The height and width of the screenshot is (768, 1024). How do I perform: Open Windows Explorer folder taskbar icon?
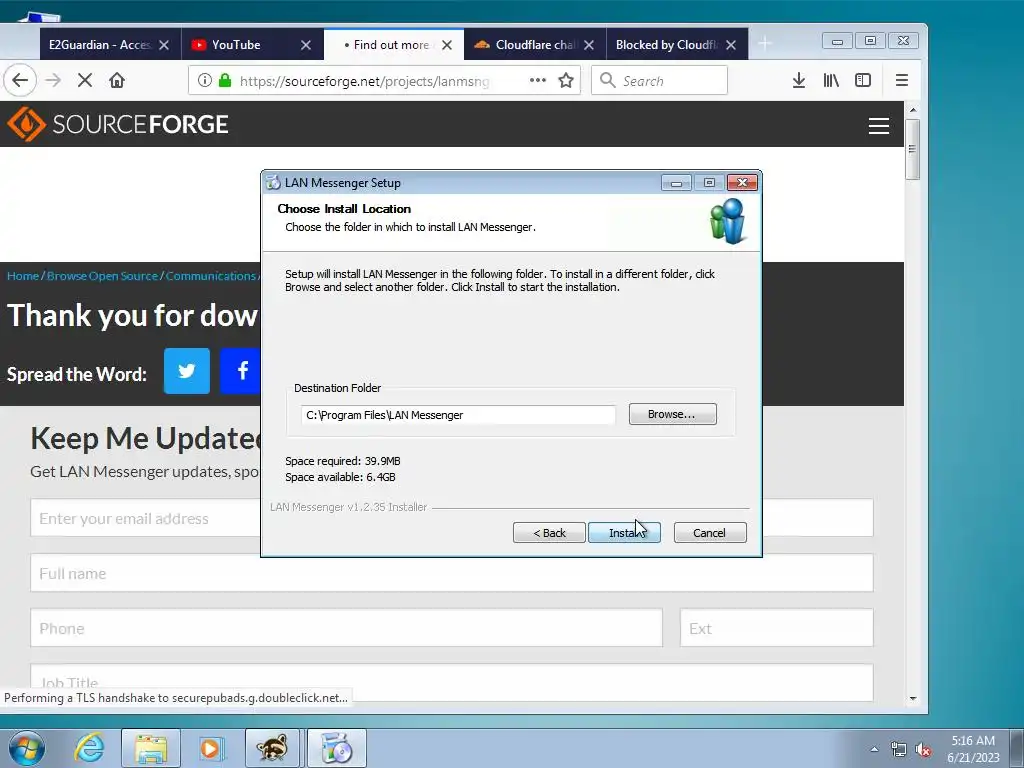point(151,748)
